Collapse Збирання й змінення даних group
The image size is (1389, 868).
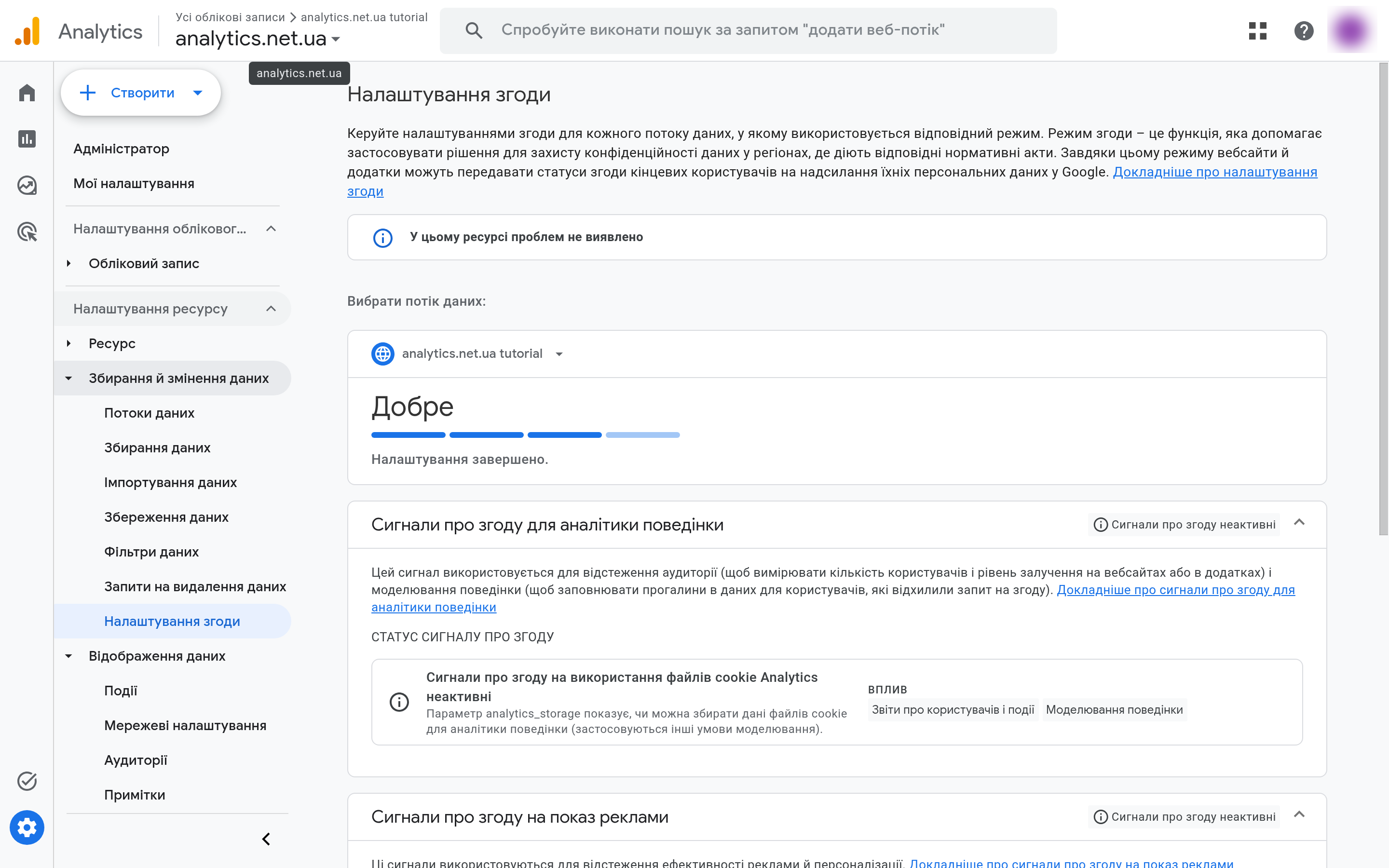69,379
